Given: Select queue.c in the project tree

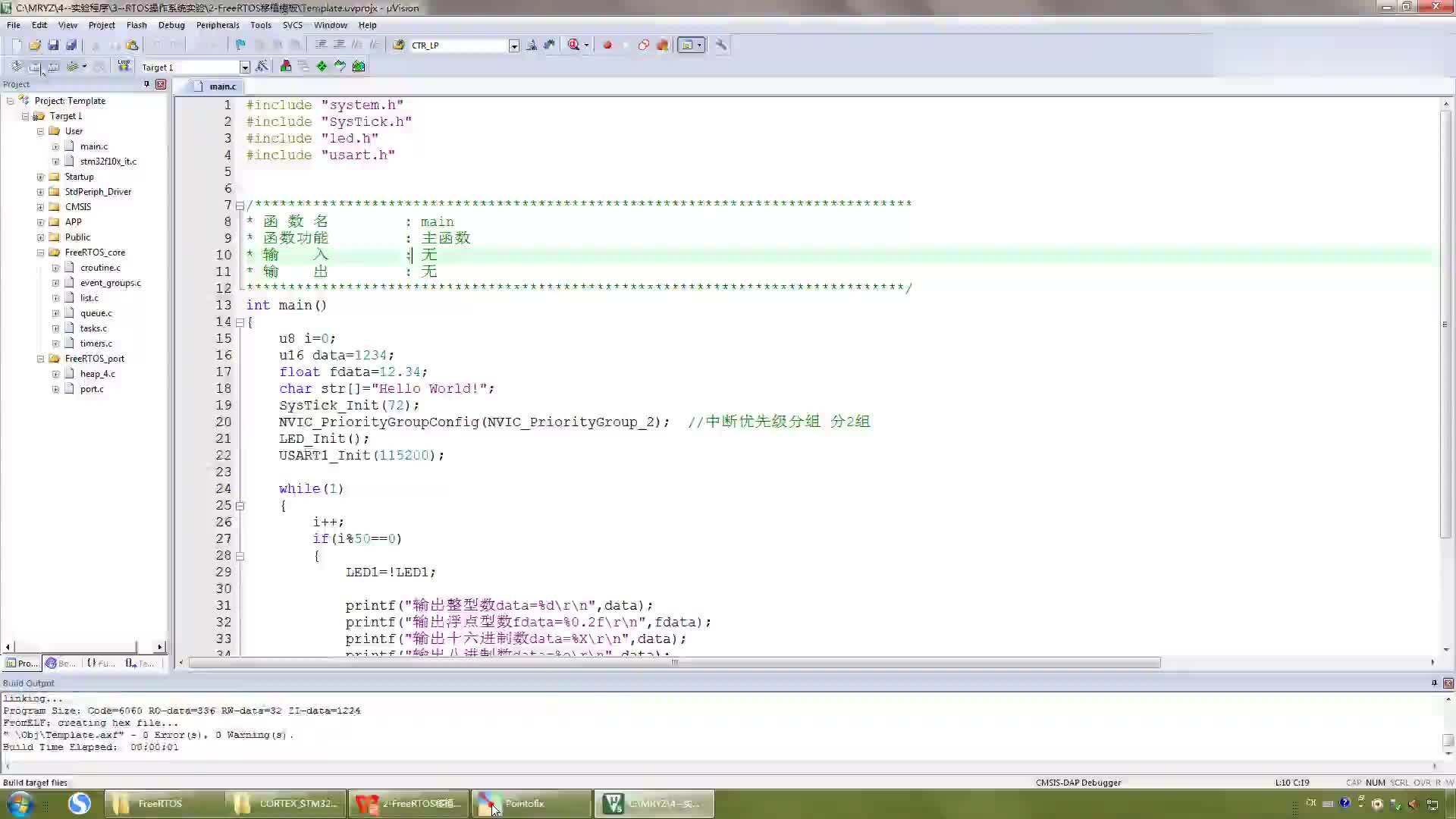Looking at the screenshot, I should coord(96,313).
